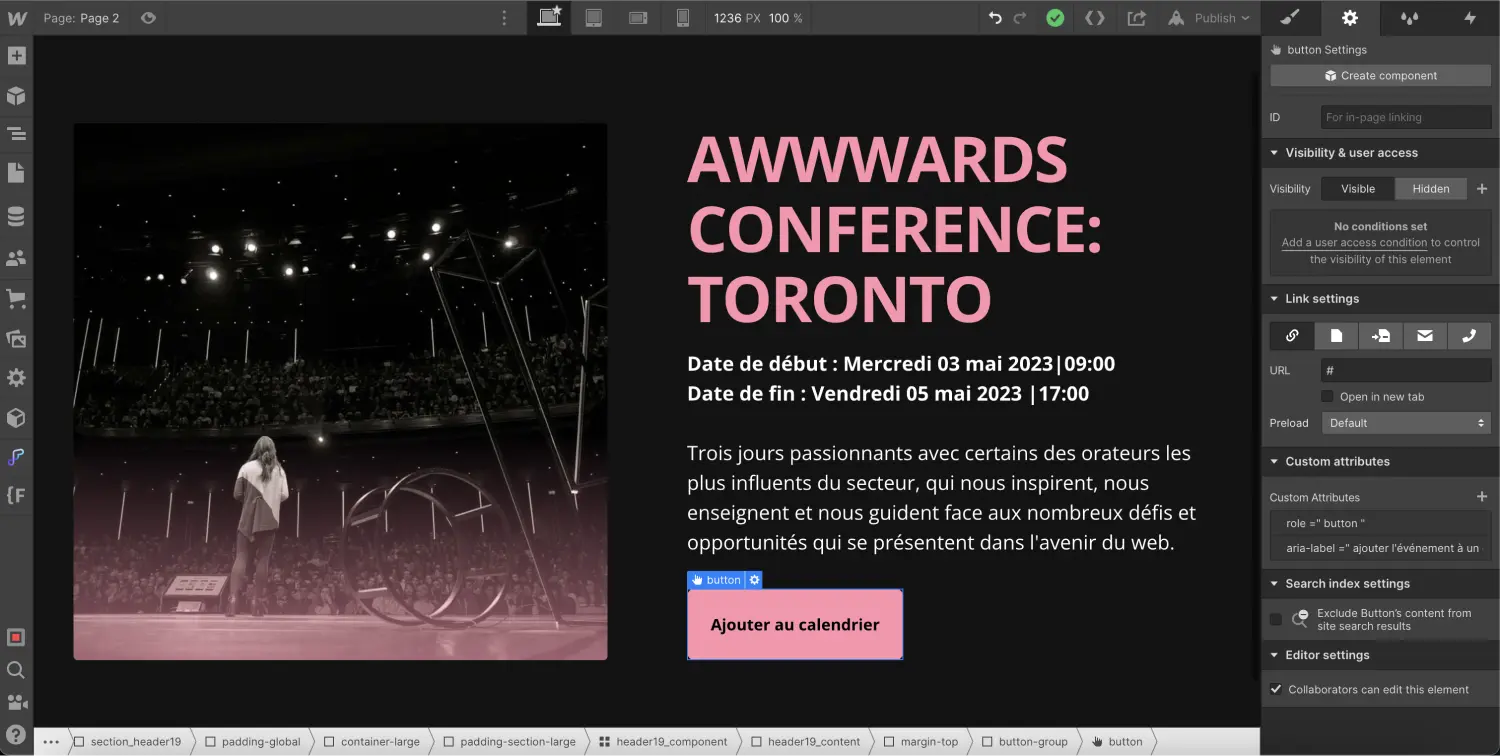The height and width of the screenshot is (756, 1500).
Task: Open the export code view
Action: click(1095, 18)
